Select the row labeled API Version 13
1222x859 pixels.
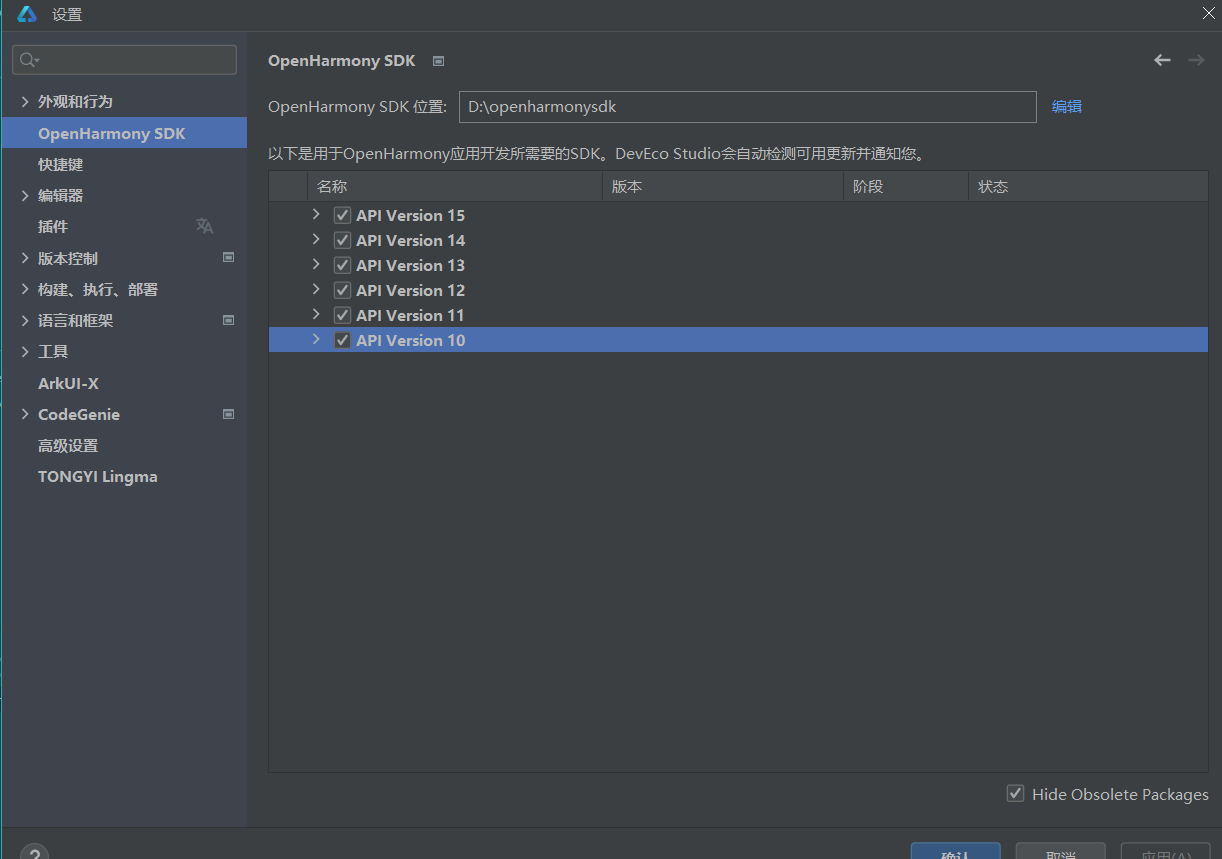pos(738,265)
